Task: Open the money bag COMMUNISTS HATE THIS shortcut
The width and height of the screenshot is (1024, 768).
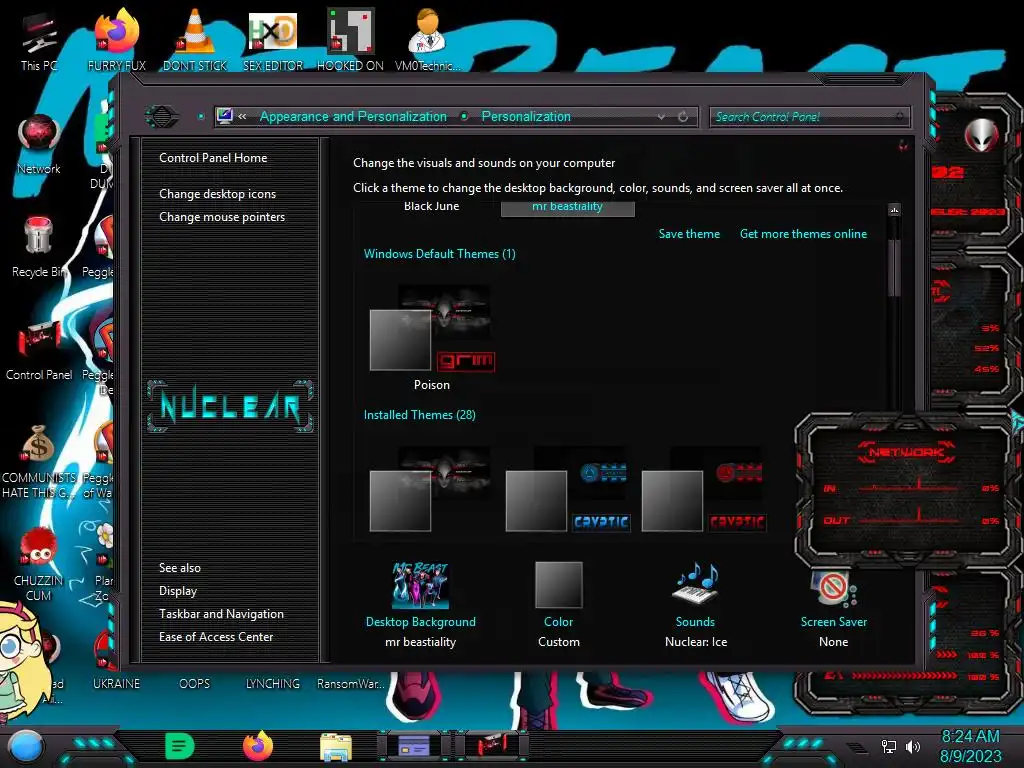Action: 39,460
